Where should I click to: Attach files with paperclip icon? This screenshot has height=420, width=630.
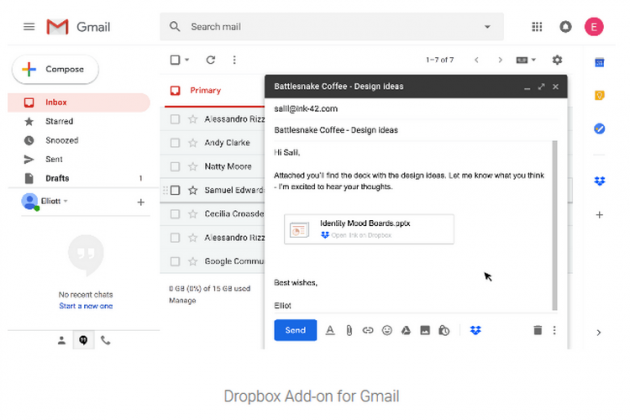[x=349, y=330]
